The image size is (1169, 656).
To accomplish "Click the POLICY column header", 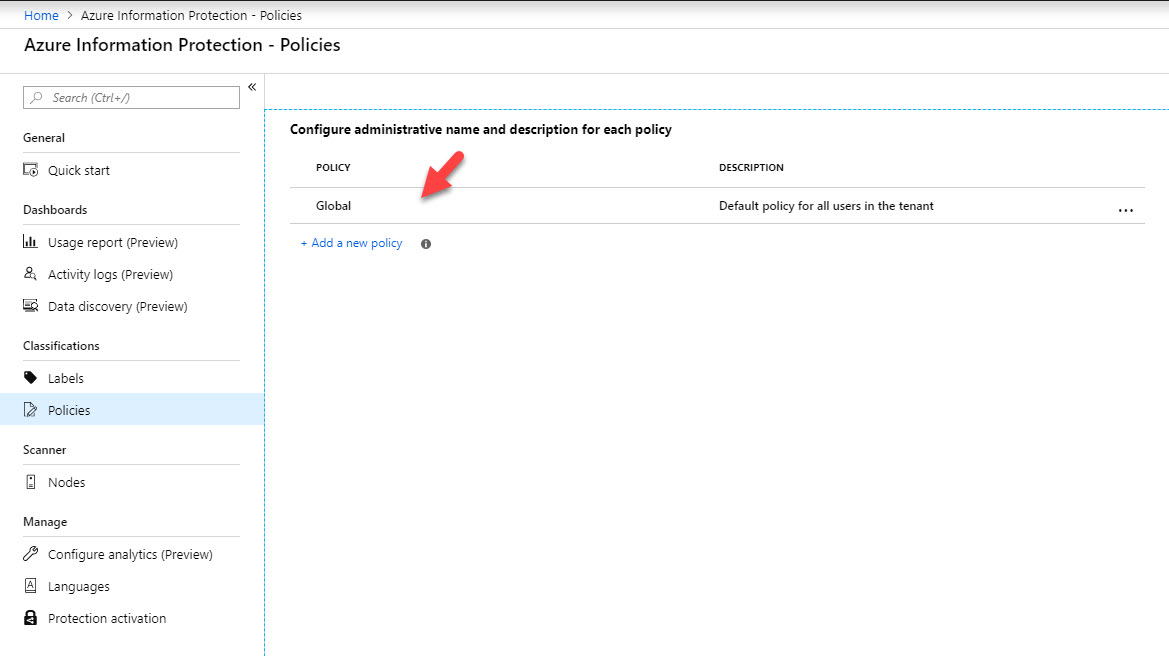I will [333, 167].
